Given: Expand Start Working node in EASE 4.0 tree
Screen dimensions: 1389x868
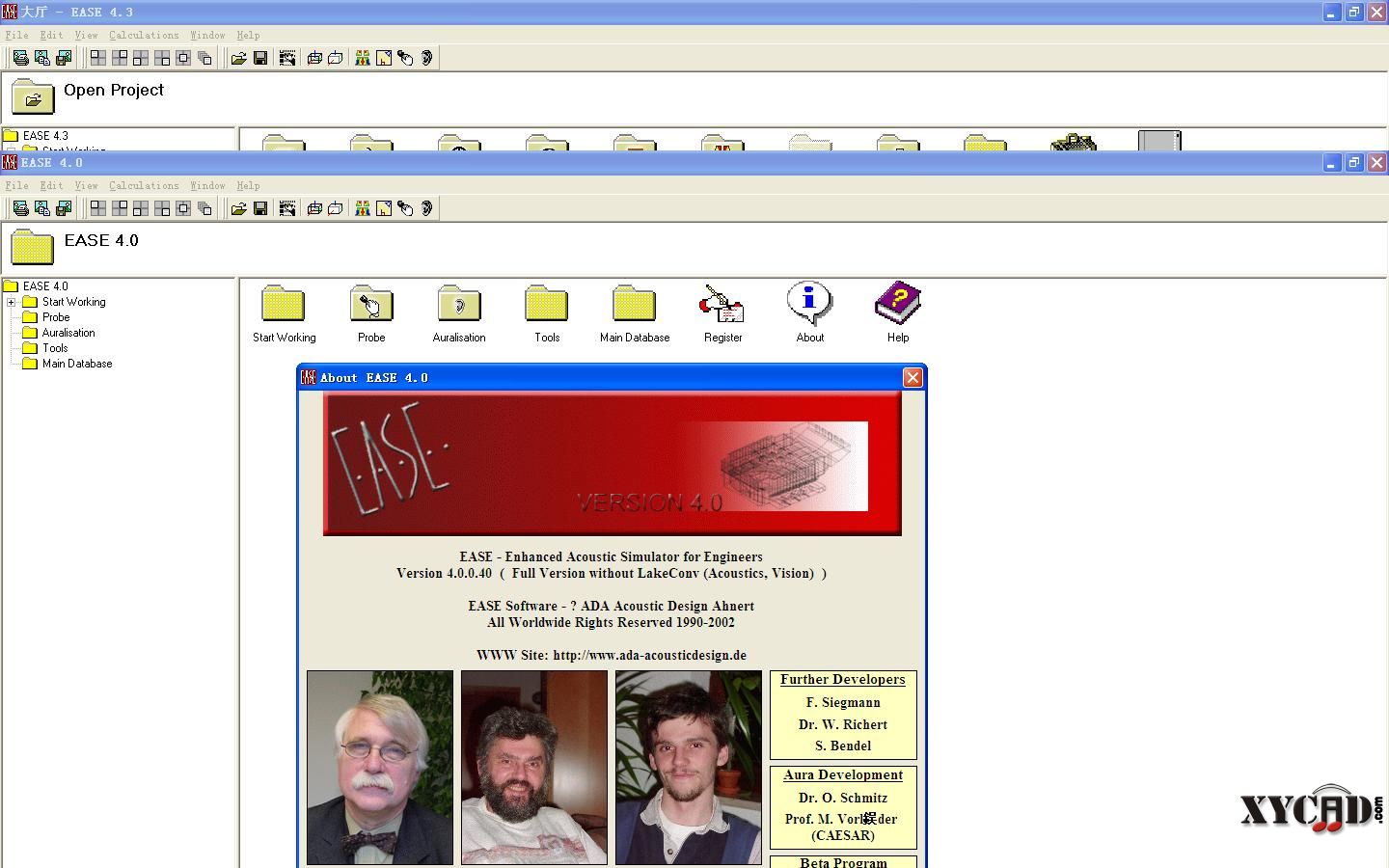Looking at the screenshot, I should coord(11,302).
